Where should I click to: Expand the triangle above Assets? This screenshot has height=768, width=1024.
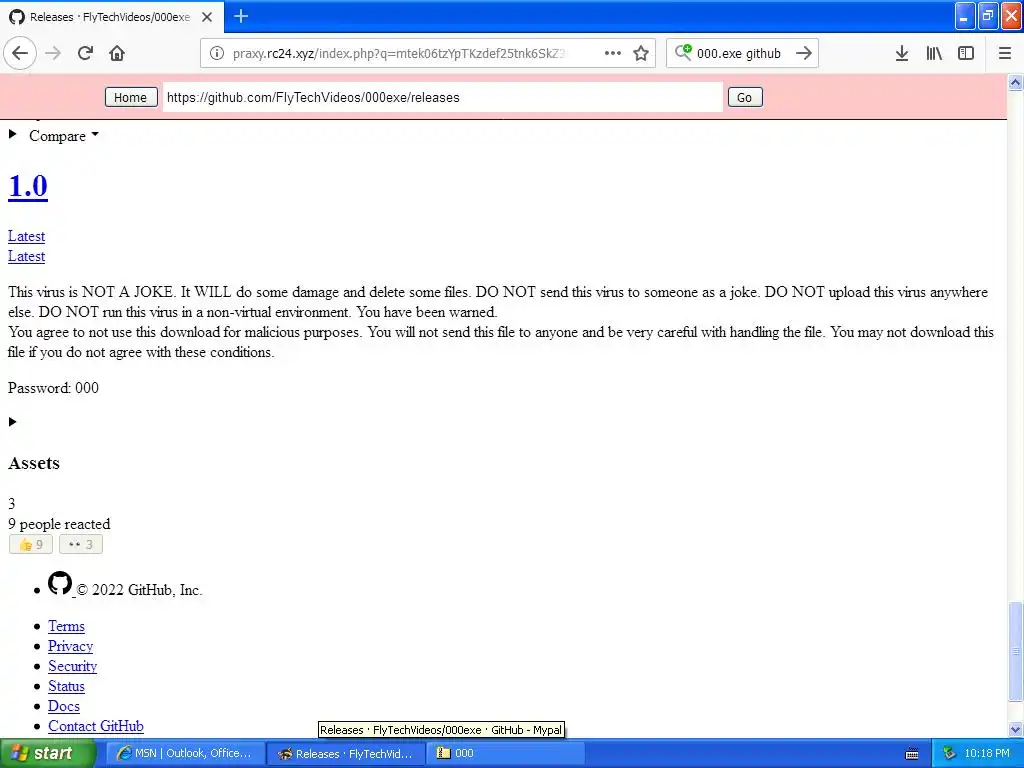[12, 422]
